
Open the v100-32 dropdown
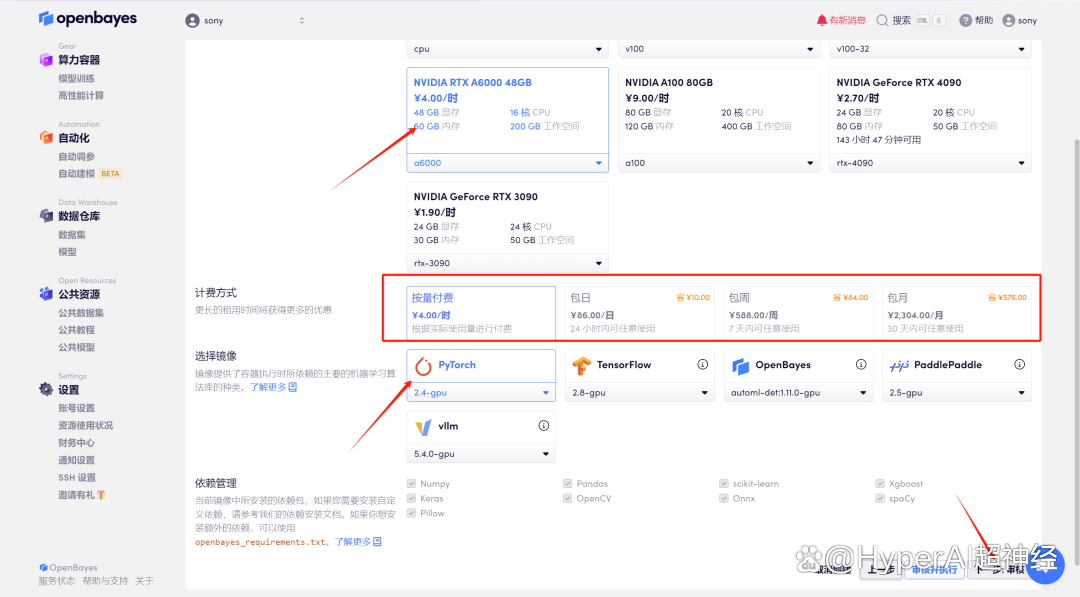931,49
